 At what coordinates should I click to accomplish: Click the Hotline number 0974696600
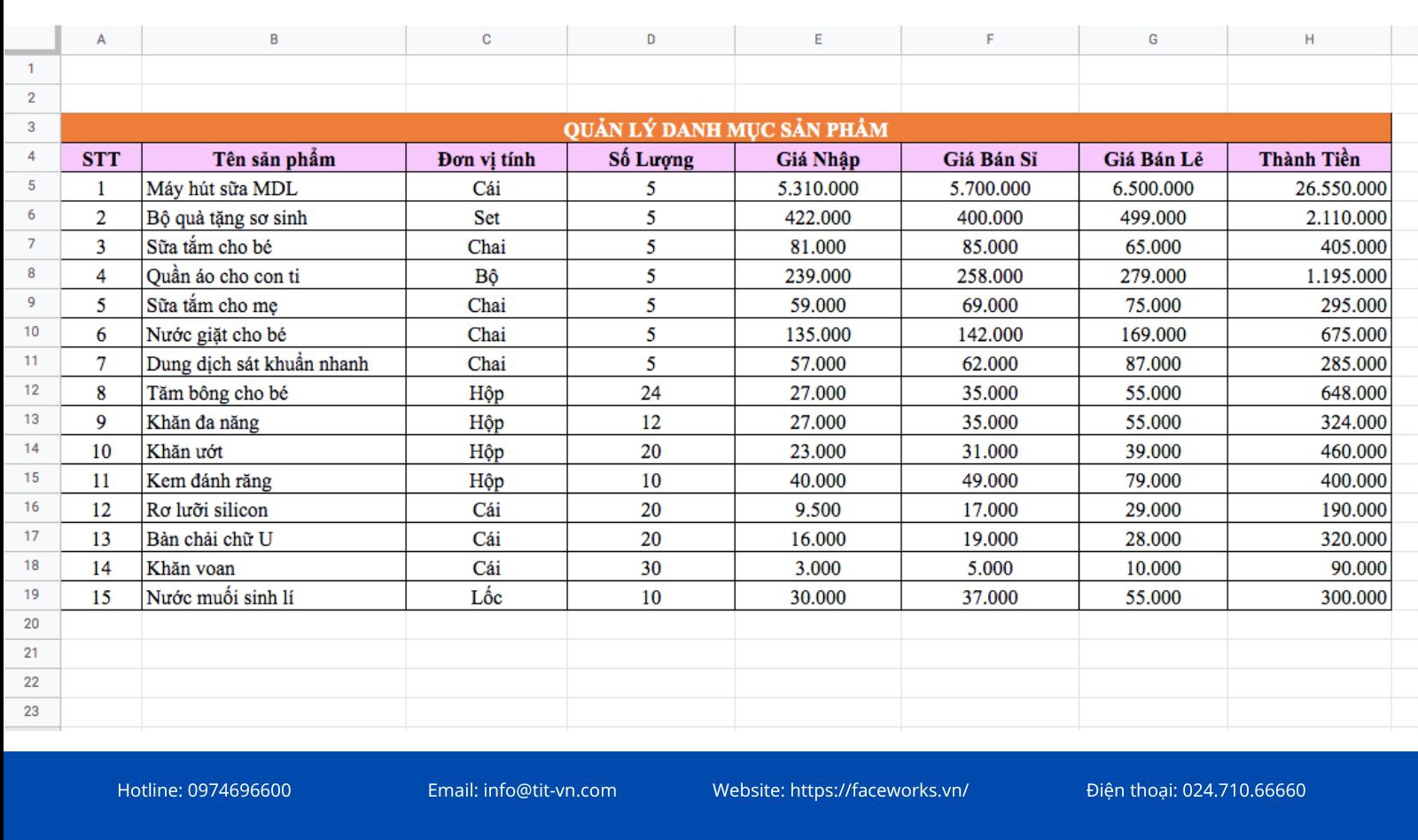click(x=239, y=790)
